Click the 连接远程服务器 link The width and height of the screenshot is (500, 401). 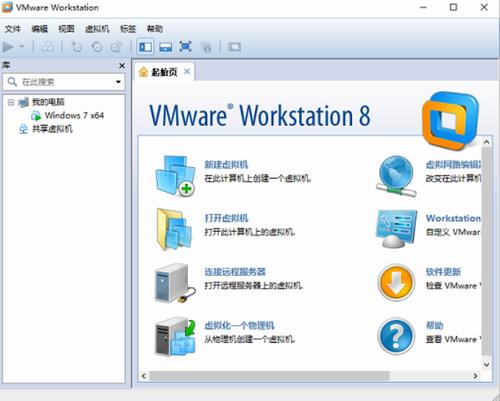(235, 272)
